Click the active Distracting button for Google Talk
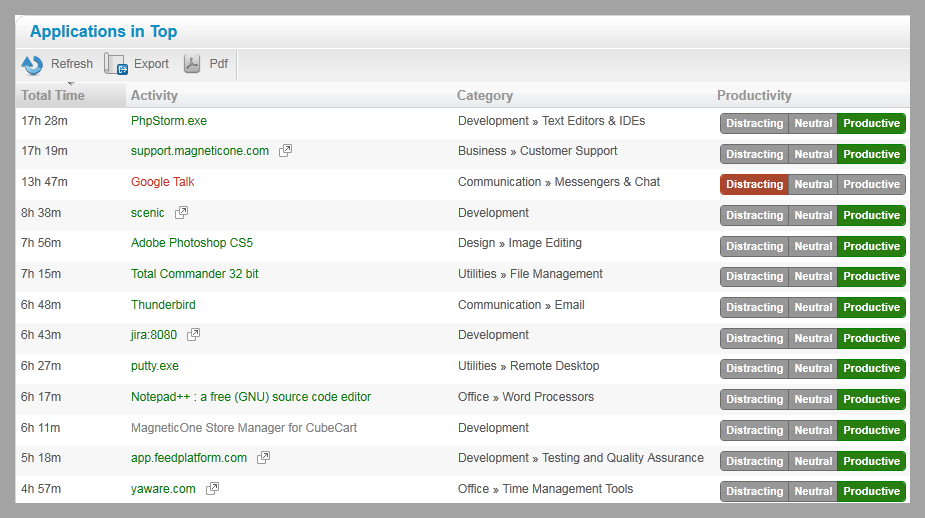 755,184
